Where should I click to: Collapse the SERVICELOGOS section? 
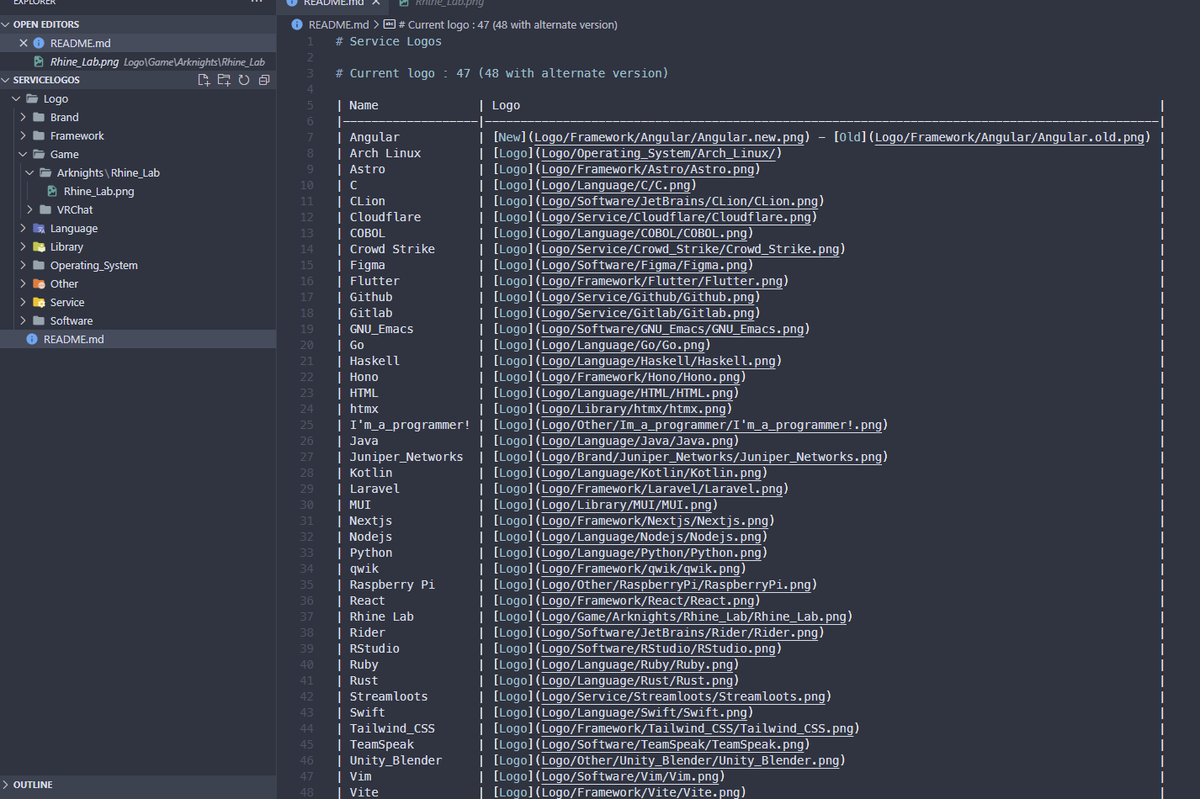(6, 80)
